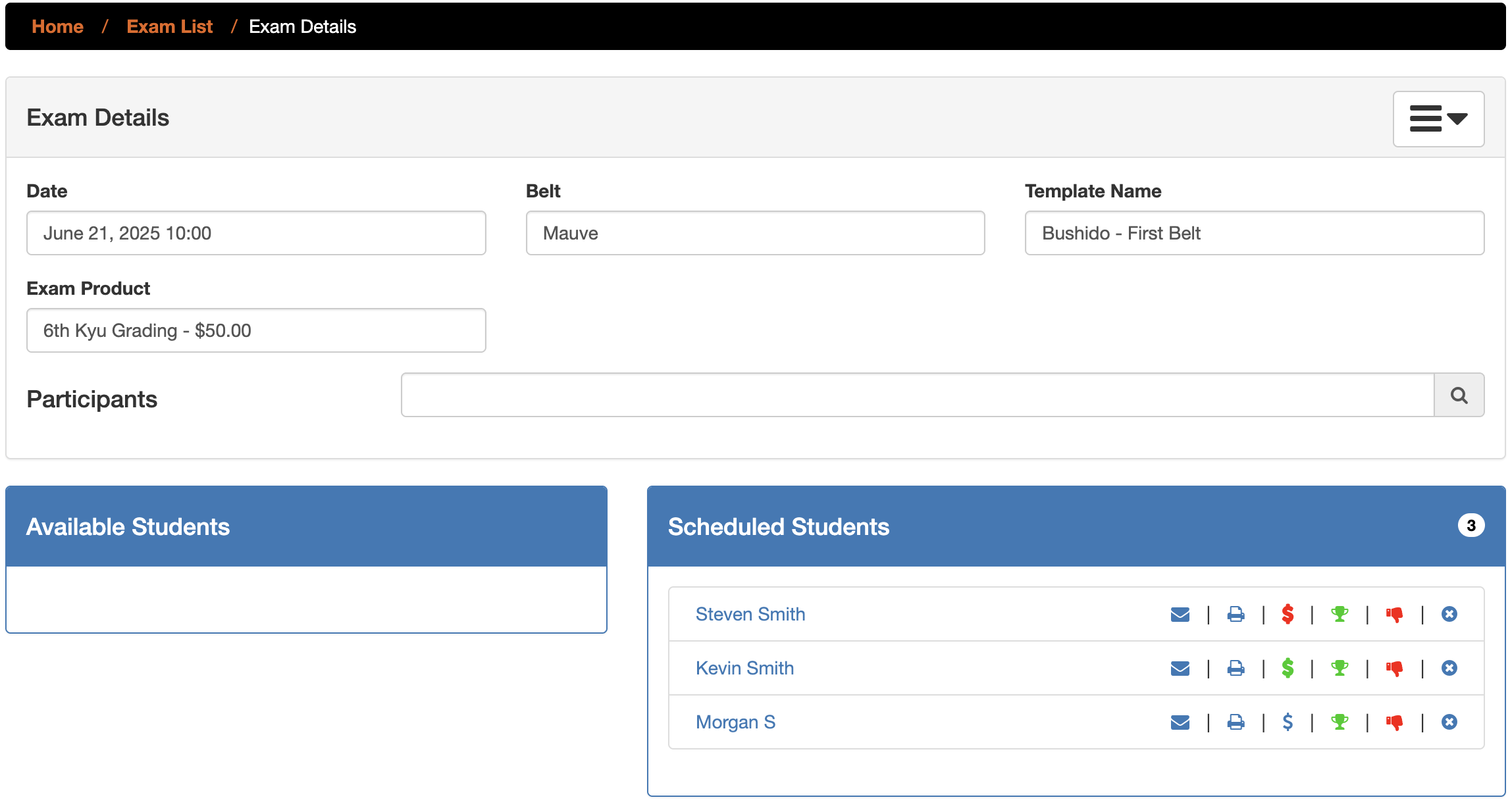The width and height of the screenshot is (1510, 812).
Task: Click red dollar payment icon for Steven Smith
Action: pos(1288,615)
